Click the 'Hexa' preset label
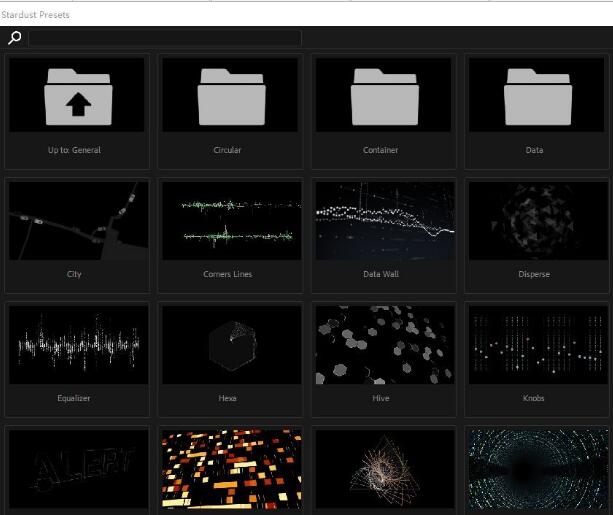Image resolution: width=613 pixels, height=515 pixels. 227,398
